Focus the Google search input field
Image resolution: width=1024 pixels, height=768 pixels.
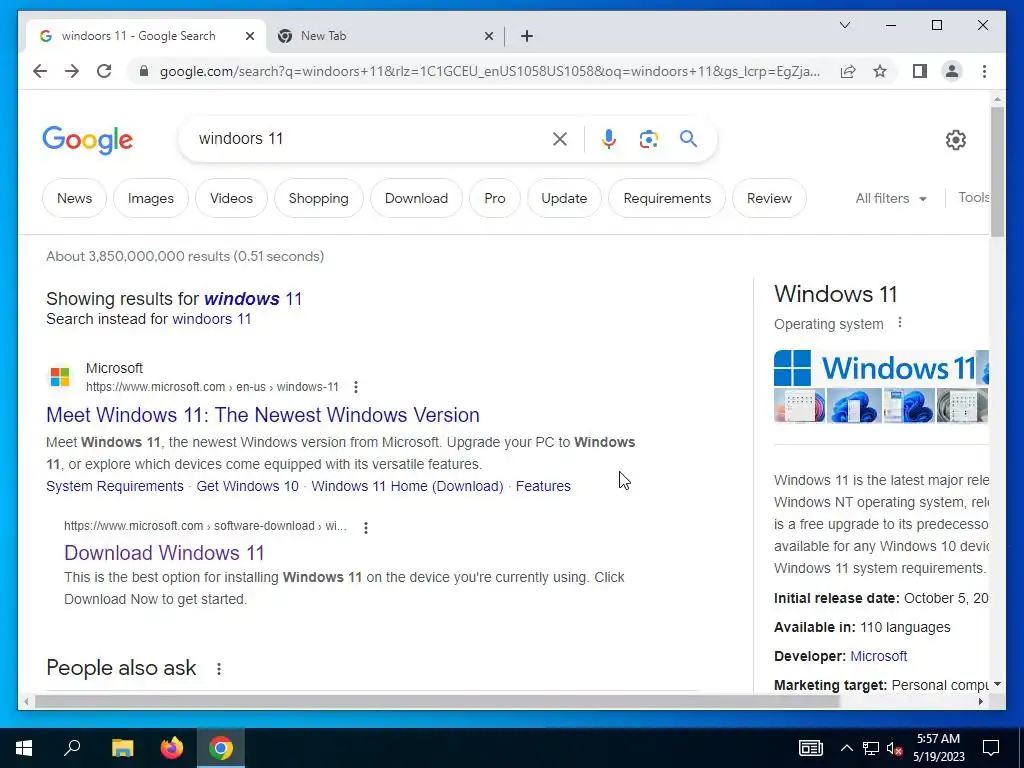[369, 139]
